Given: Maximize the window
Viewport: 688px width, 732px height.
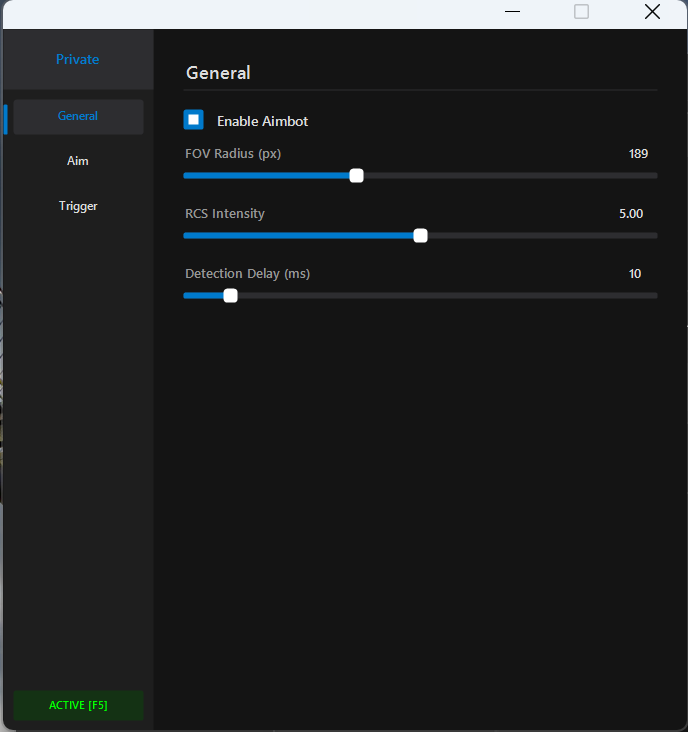Looking at the screenshot, I should coord(581,12).
